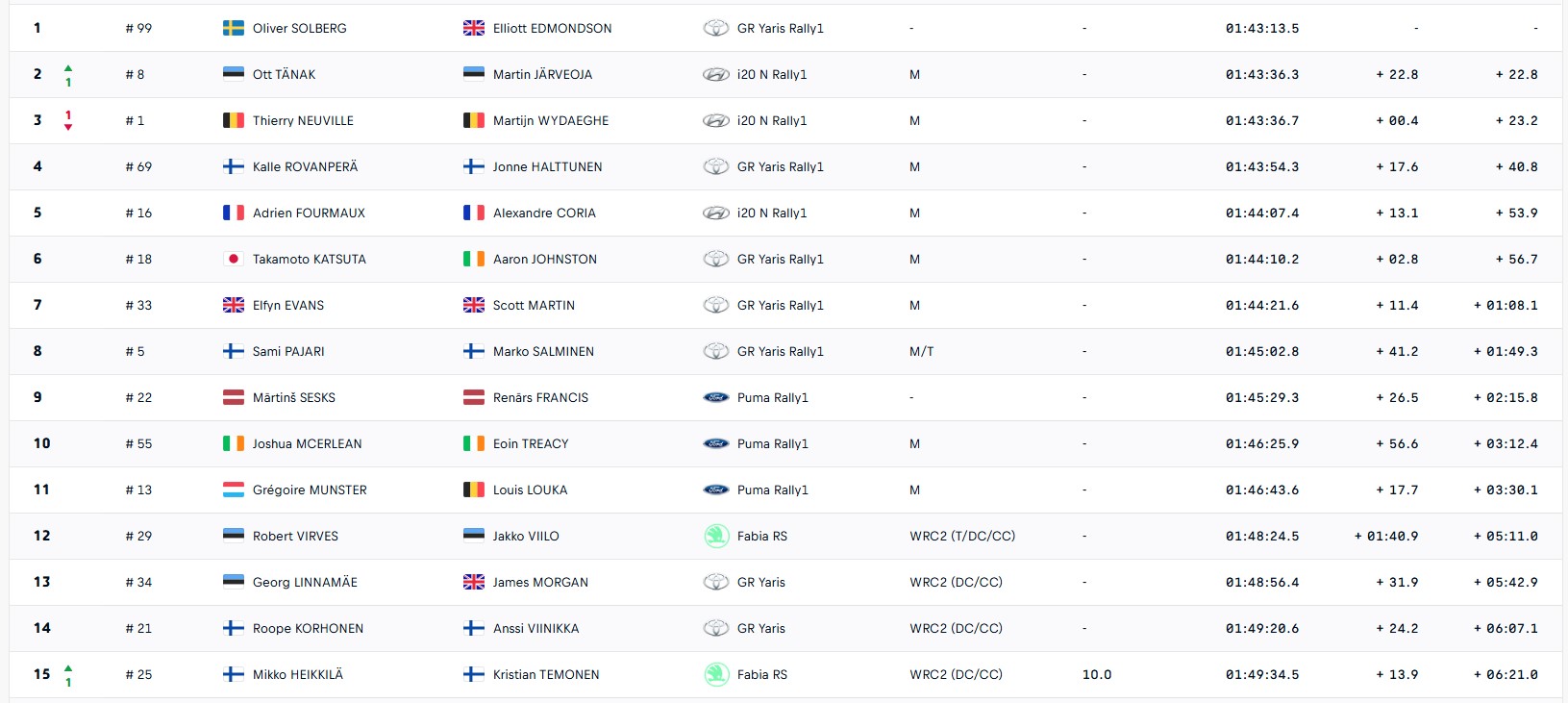1568x703 pixels.
Task: Click the Swedish flag beside Oliver SOLBERG
Action: tap(234, 28)
